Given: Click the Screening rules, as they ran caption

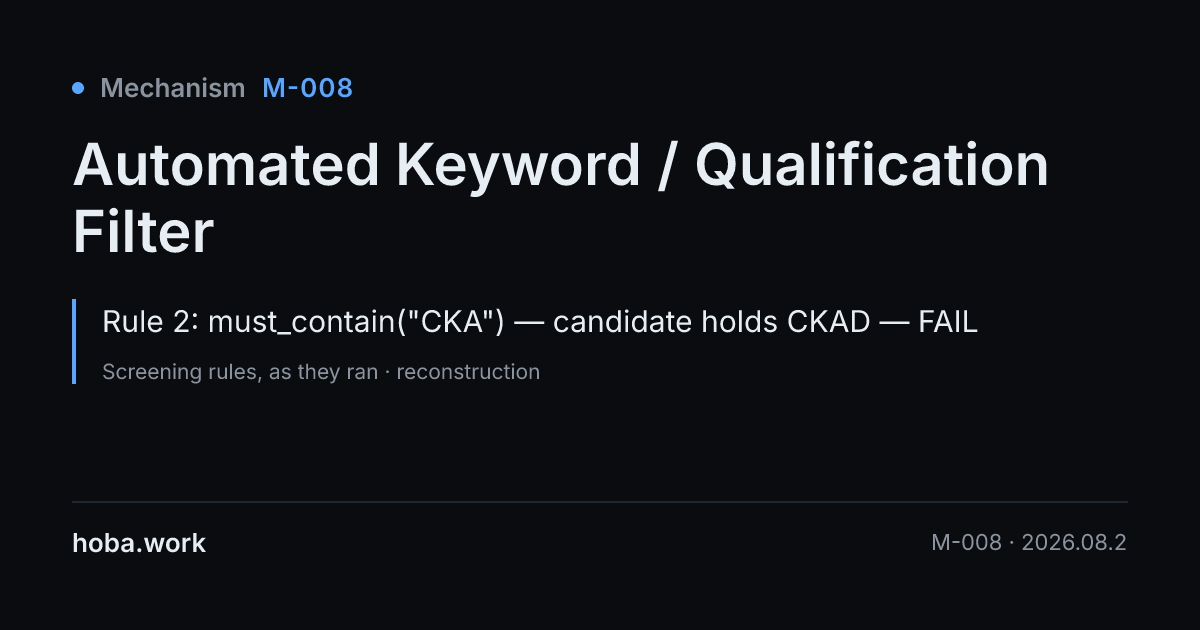Looking at the screenshot, I should [240, 372].
